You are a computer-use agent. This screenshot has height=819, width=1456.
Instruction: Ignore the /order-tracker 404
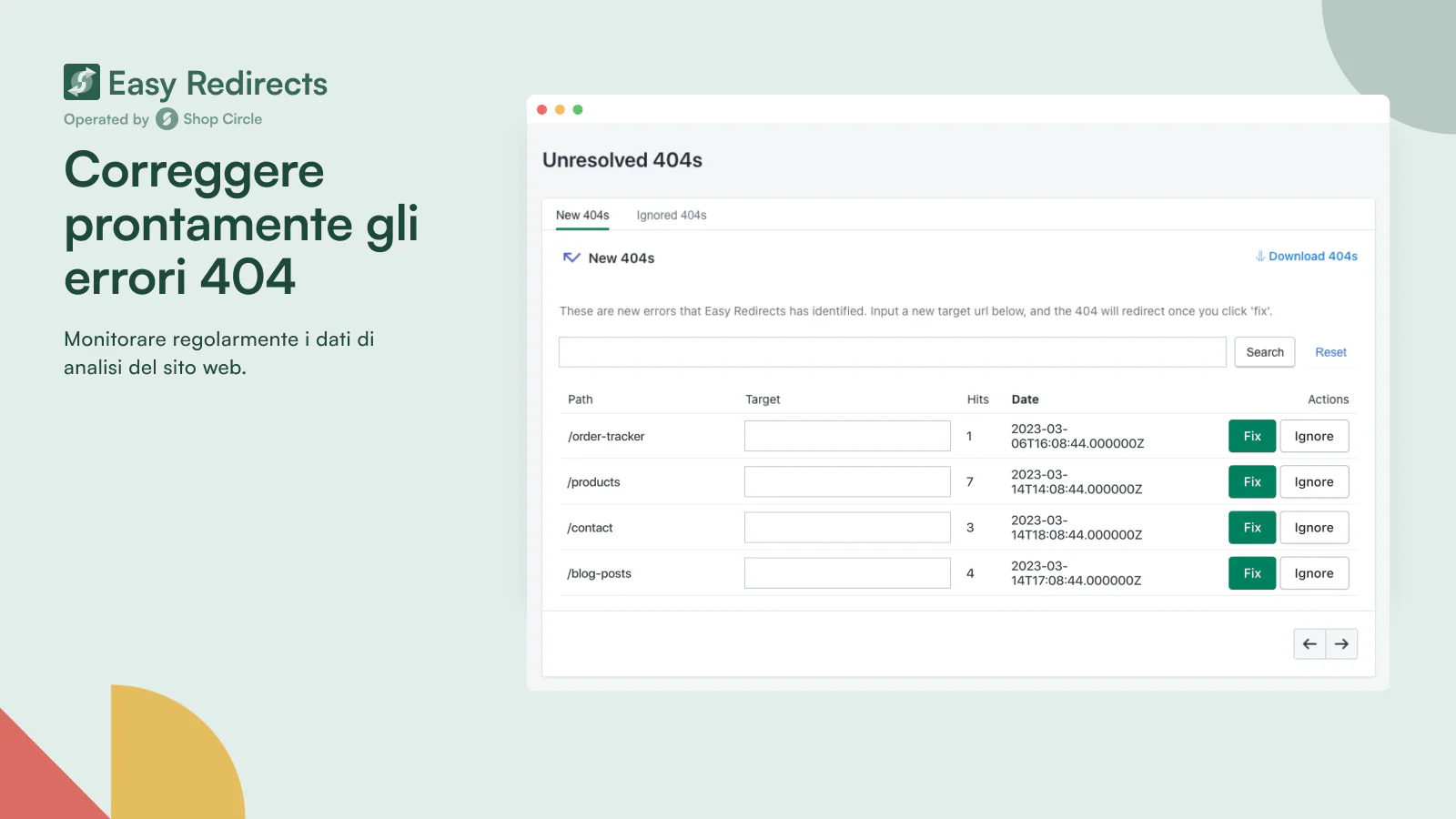tap(1314, 436)
